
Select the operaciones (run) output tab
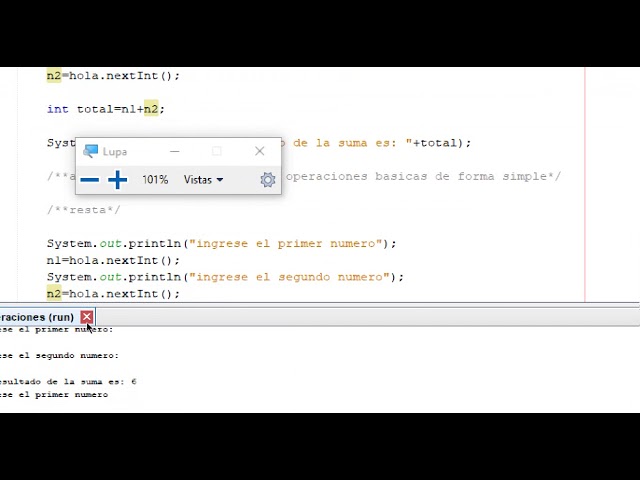click(37, 317)
